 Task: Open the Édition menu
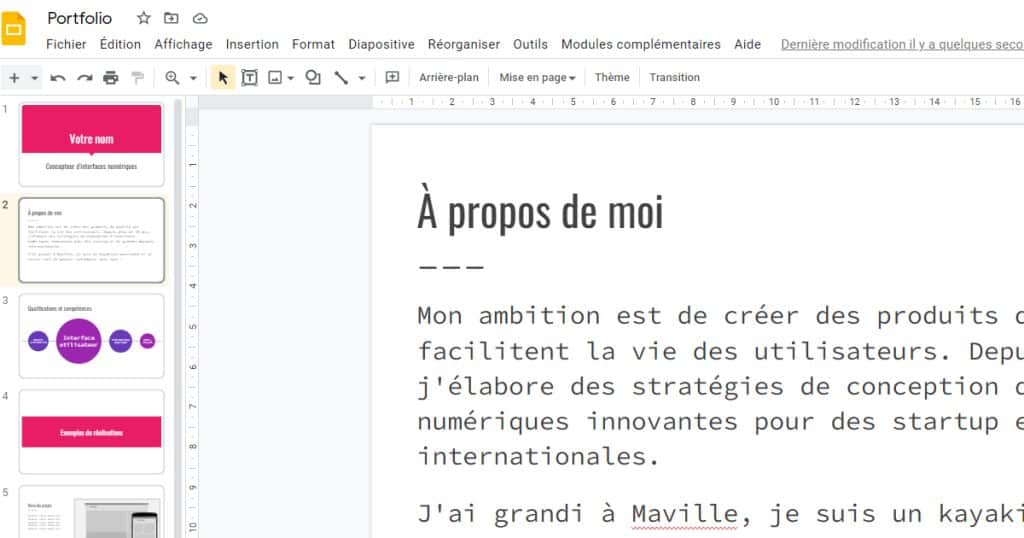click(120, 44)
